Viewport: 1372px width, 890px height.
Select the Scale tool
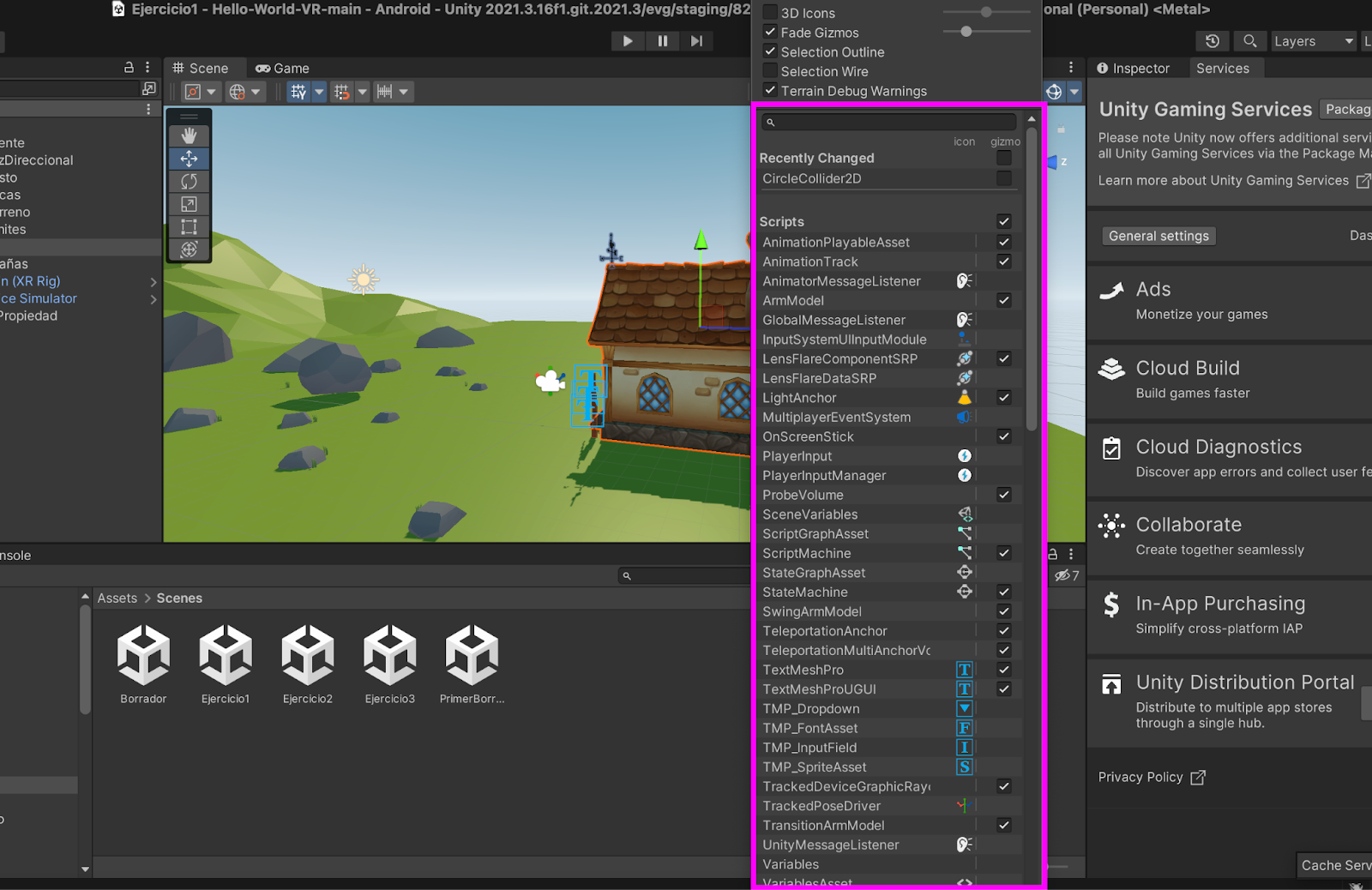(x=189, y=204)
